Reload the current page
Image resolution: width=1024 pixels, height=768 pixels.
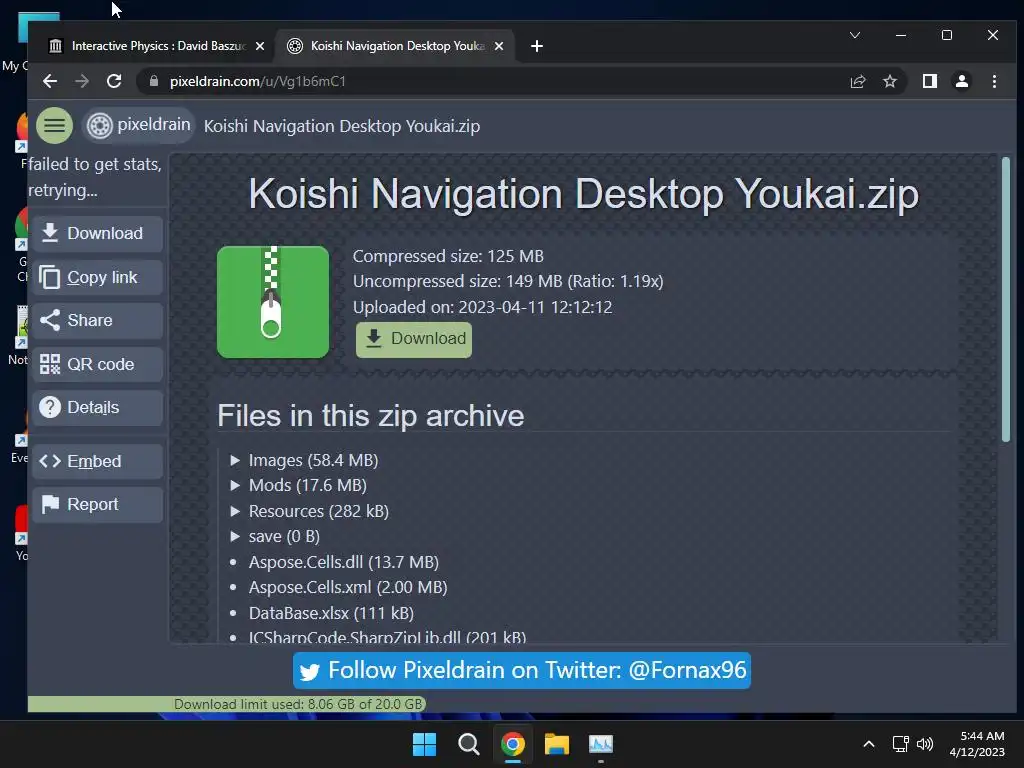114,81
